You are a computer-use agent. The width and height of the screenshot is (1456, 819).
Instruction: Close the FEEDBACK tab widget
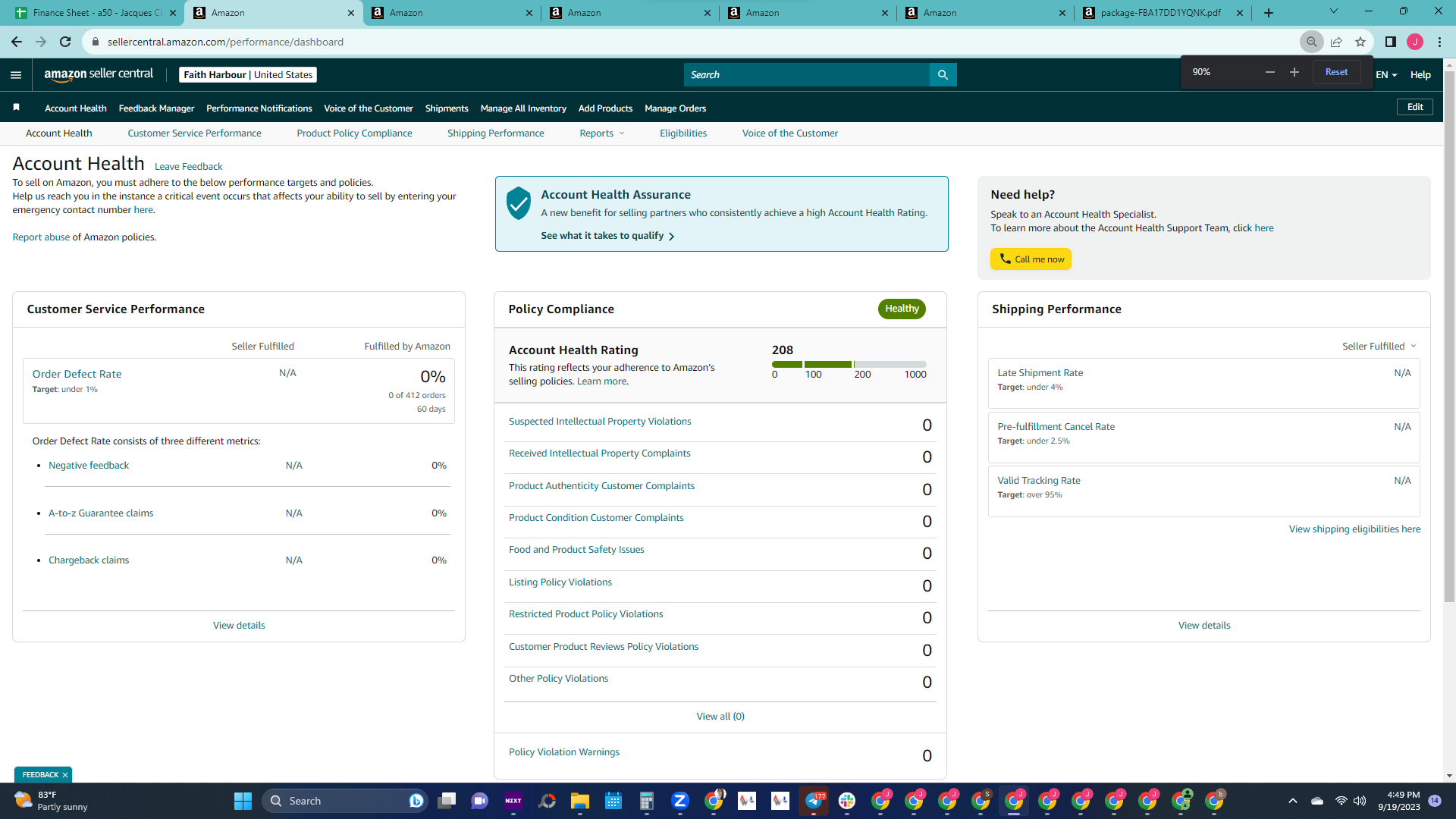click(65, 775)
